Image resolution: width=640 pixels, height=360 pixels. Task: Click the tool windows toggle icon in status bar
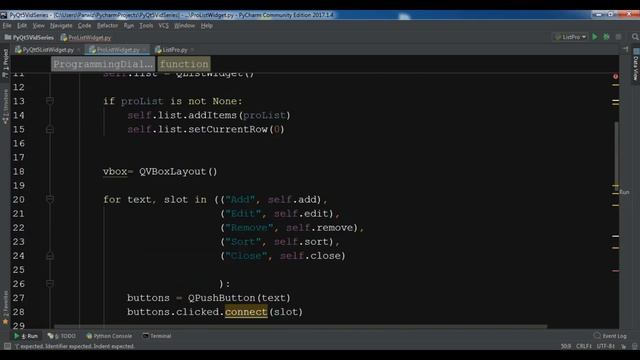pos(7,346)
